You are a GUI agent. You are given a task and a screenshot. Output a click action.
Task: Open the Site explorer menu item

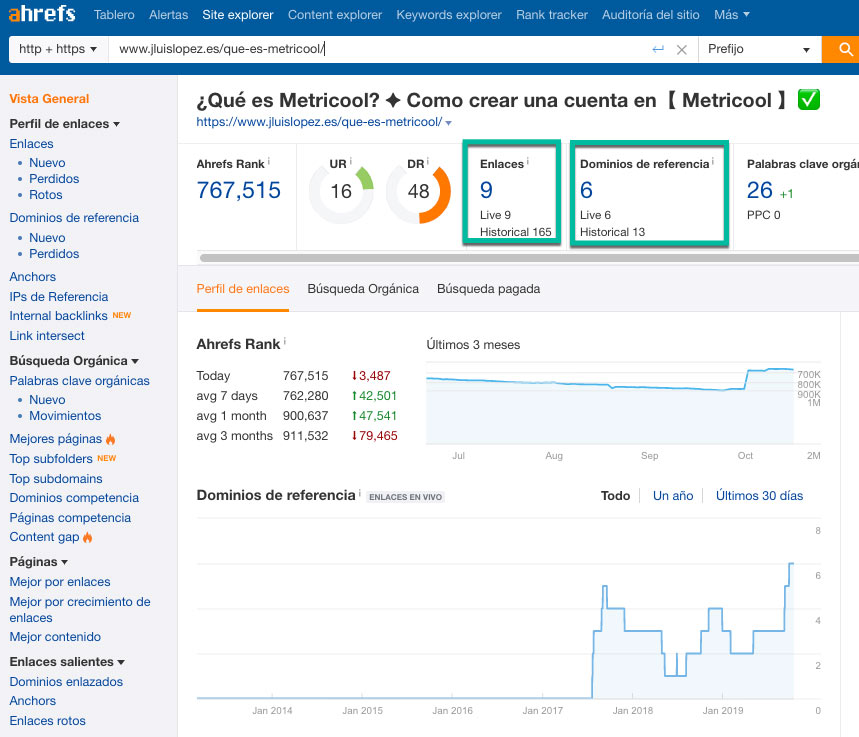click(236, 15)
